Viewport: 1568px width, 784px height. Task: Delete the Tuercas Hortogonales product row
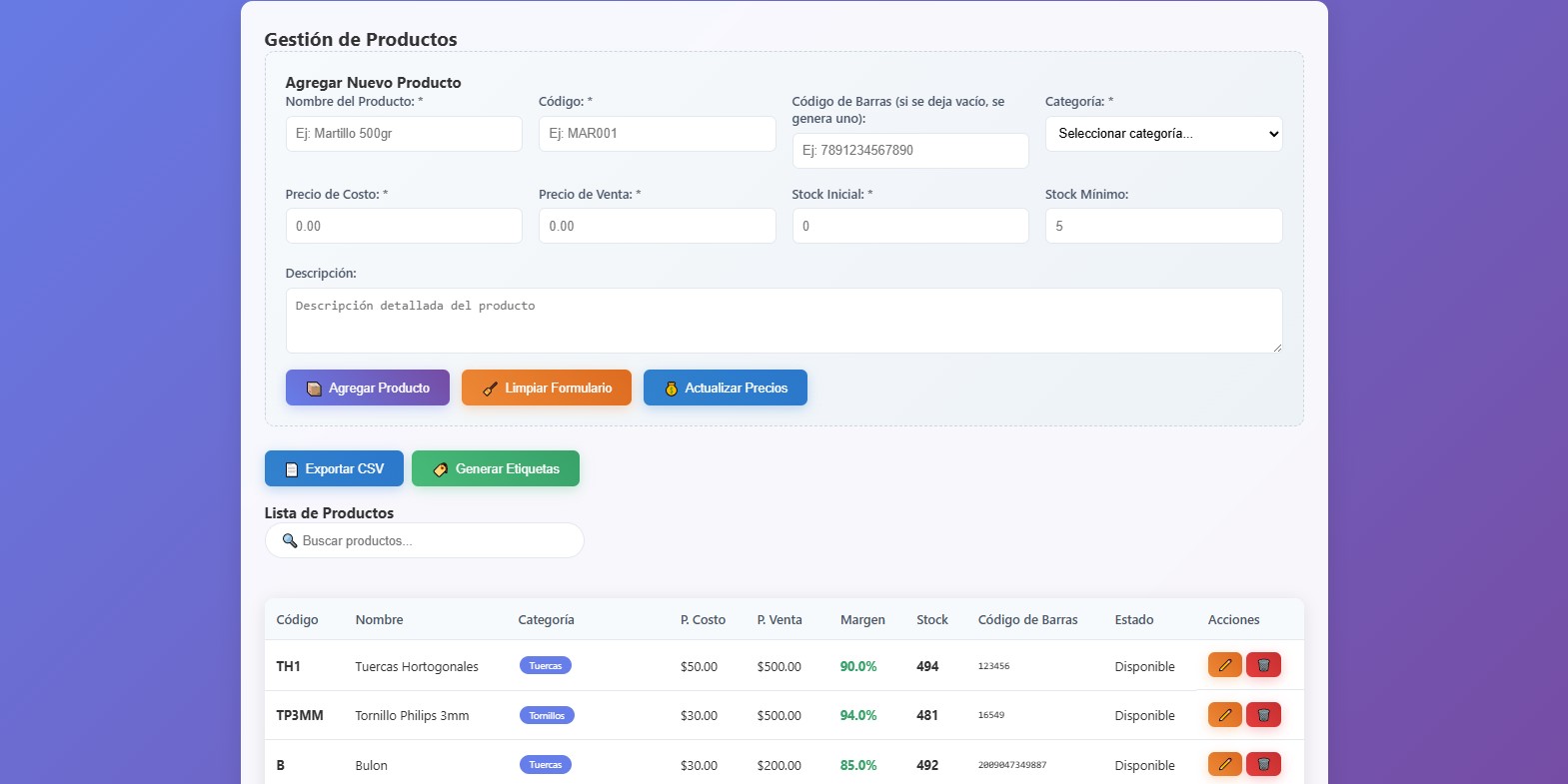(1263, 665)
